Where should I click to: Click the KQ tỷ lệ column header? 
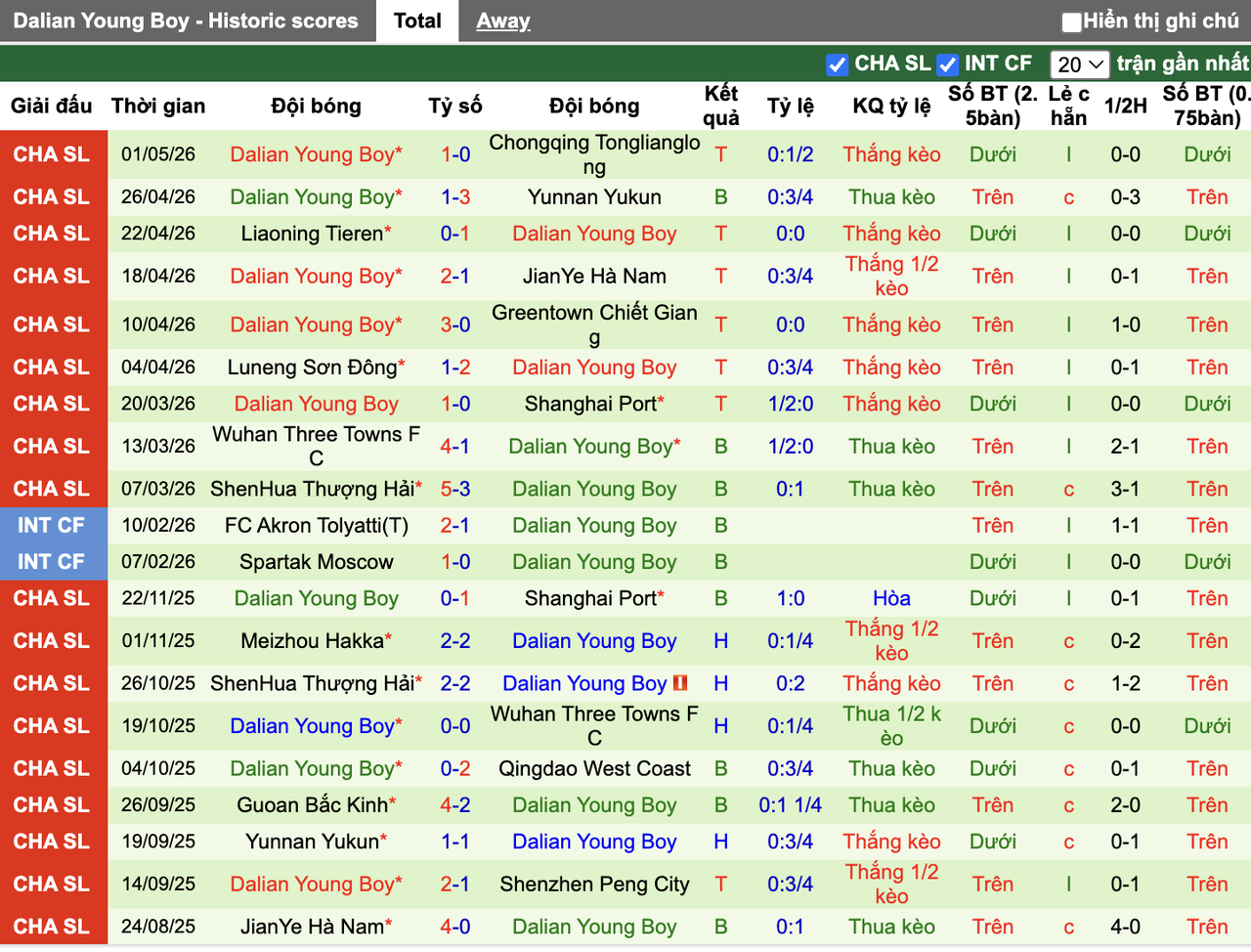892,106
